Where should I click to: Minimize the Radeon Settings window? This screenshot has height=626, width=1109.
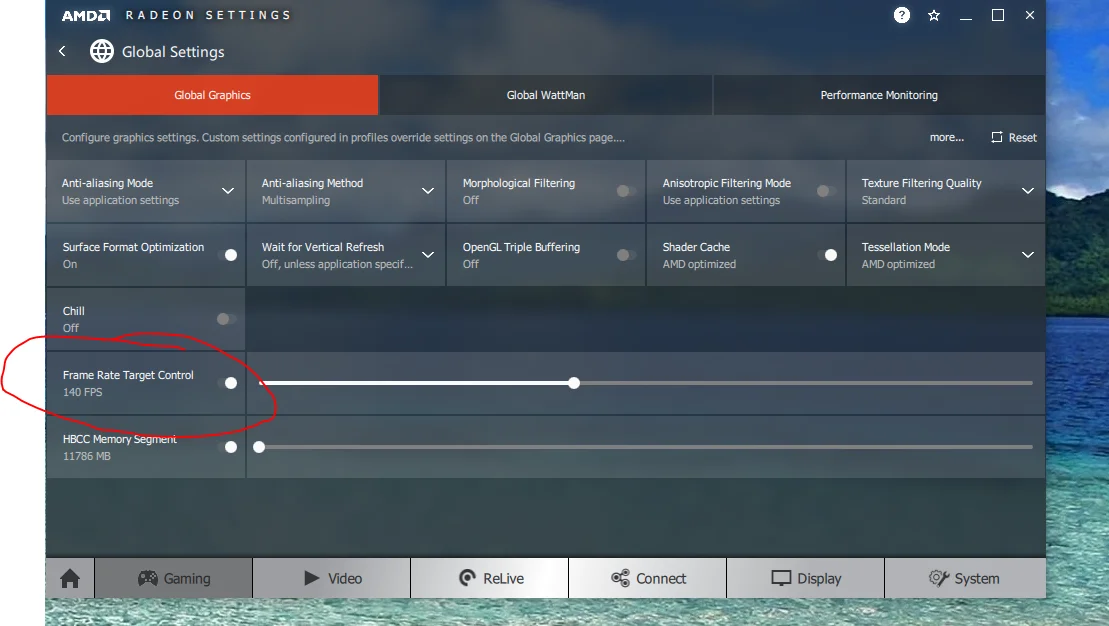(965, 16)
